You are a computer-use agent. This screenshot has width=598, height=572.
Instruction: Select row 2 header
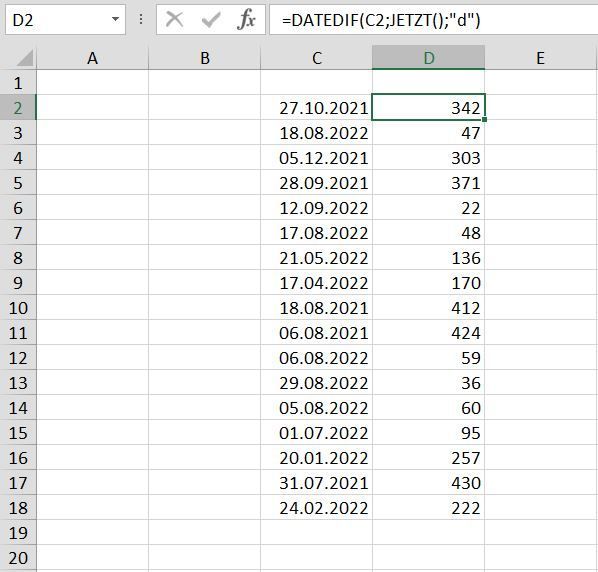18,108
